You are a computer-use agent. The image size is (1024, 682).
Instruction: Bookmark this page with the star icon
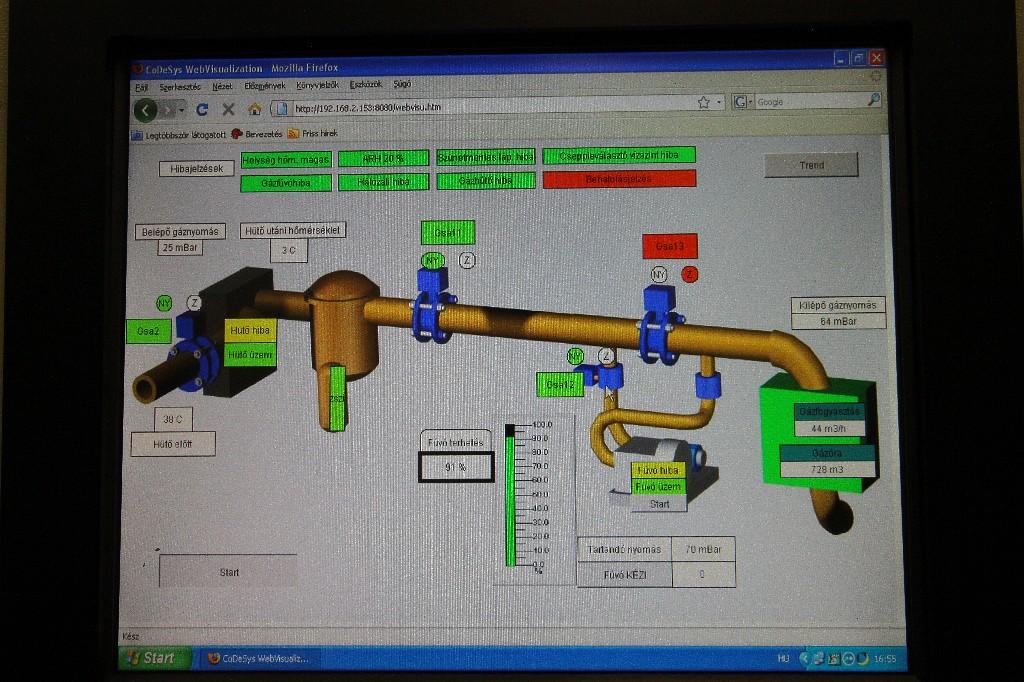tap(704, 102)
